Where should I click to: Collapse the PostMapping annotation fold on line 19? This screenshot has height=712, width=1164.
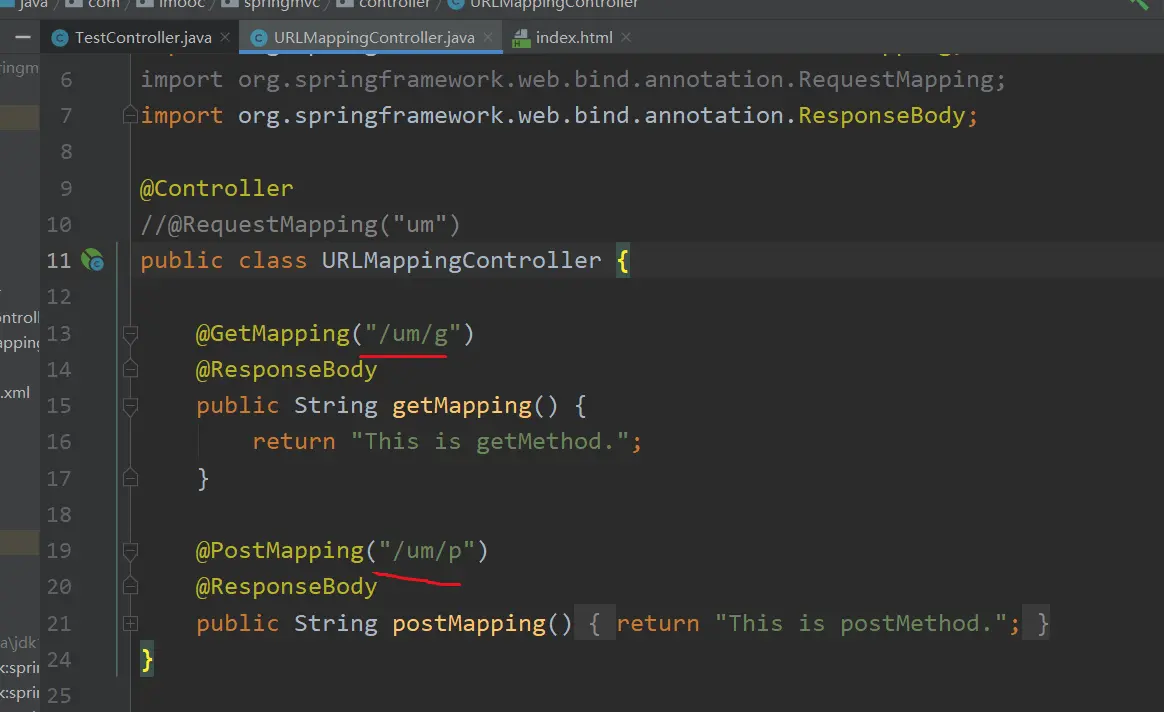click(130, 550)
